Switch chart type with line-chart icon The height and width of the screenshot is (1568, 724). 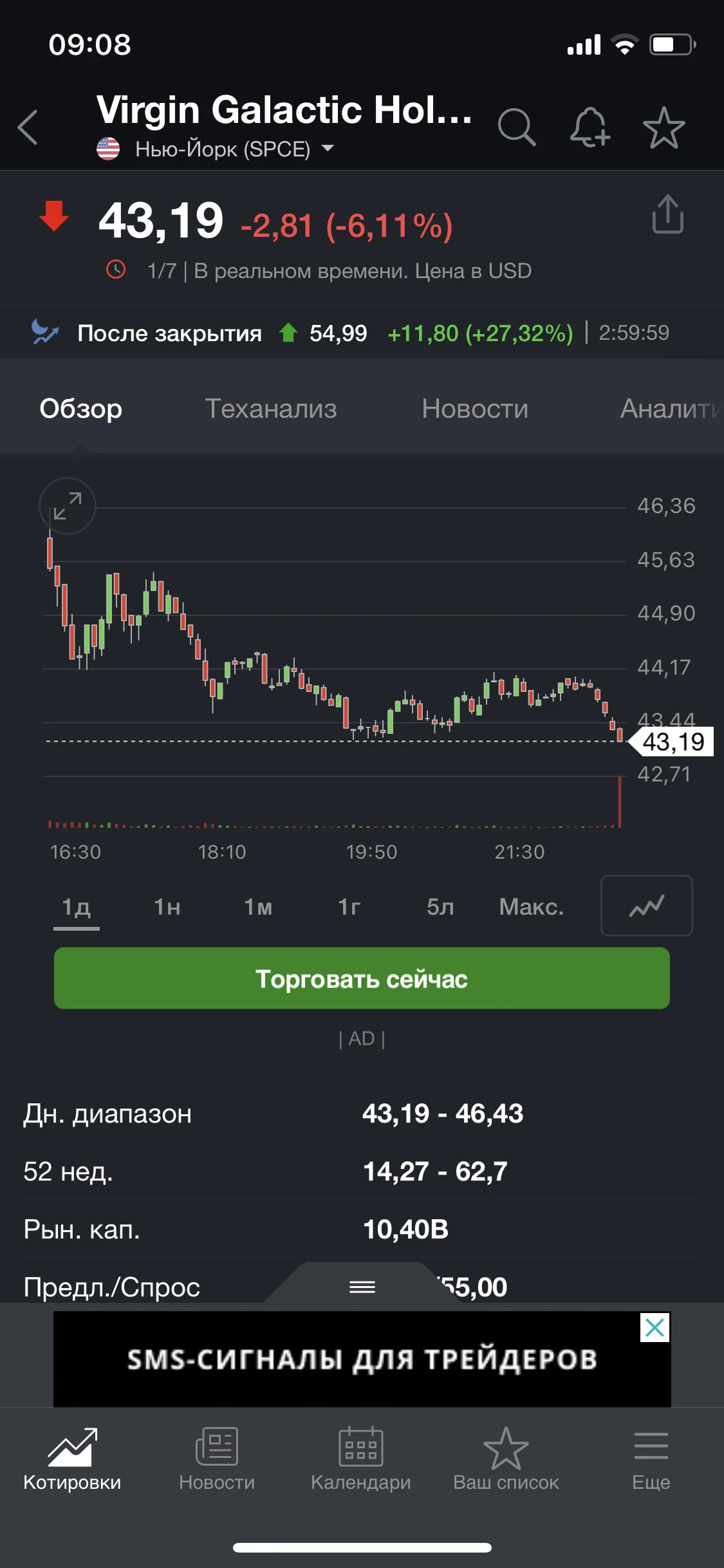(x=646, y=905)
